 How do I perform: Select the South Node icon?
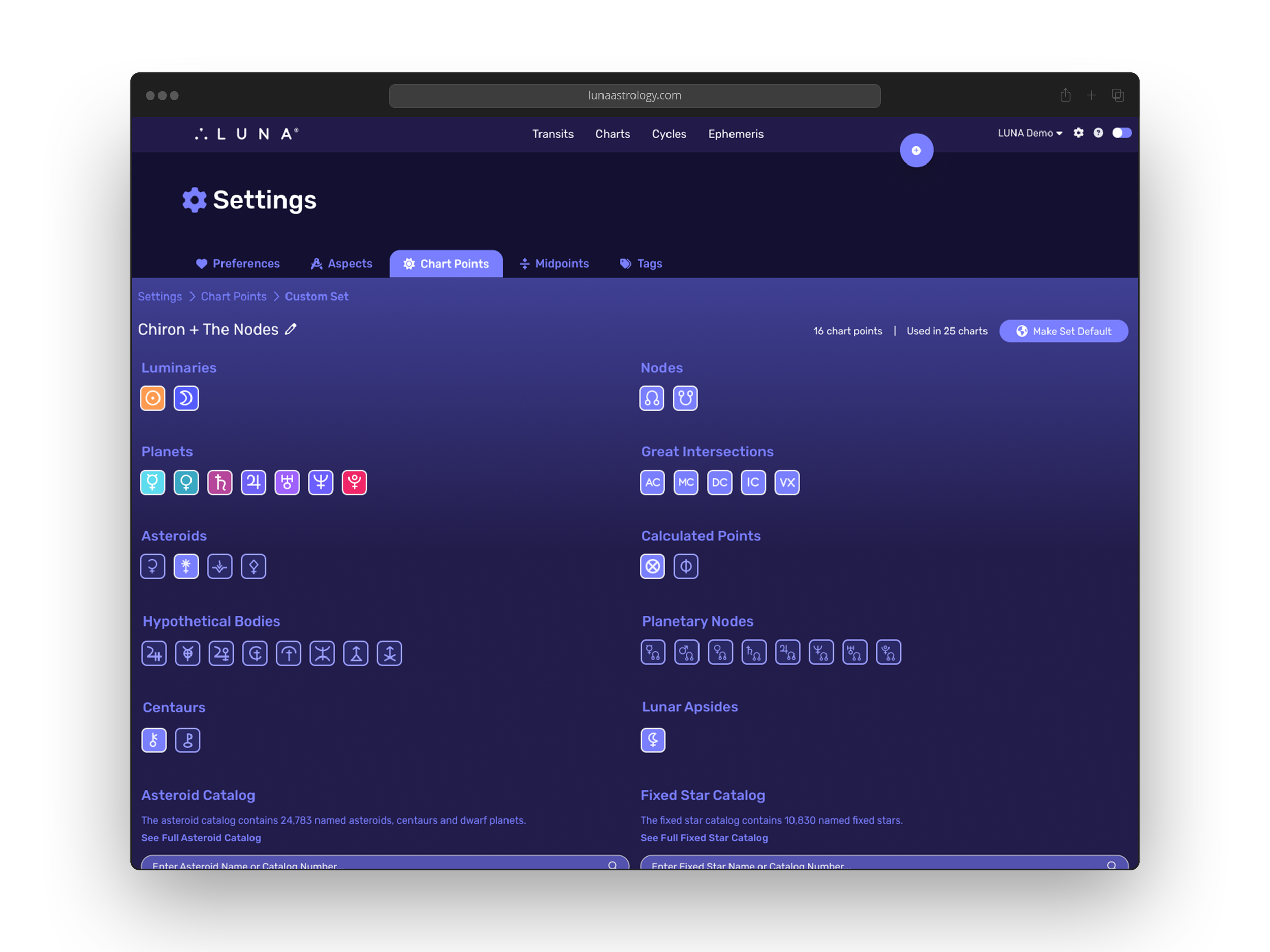[x=685, y=398]
